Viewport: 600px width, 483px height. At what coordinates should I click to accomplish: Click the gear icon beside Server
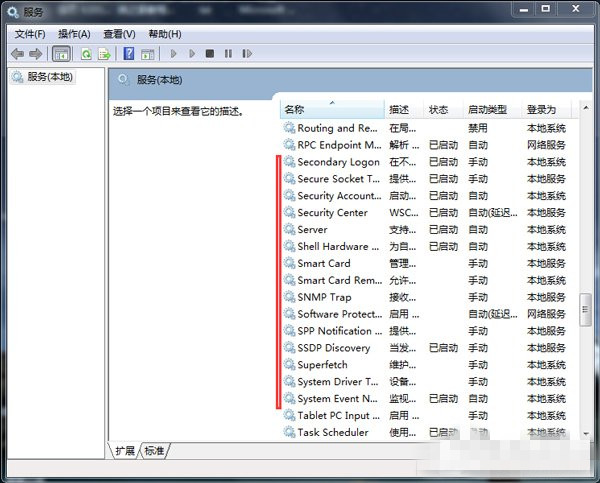pos(289,229)
